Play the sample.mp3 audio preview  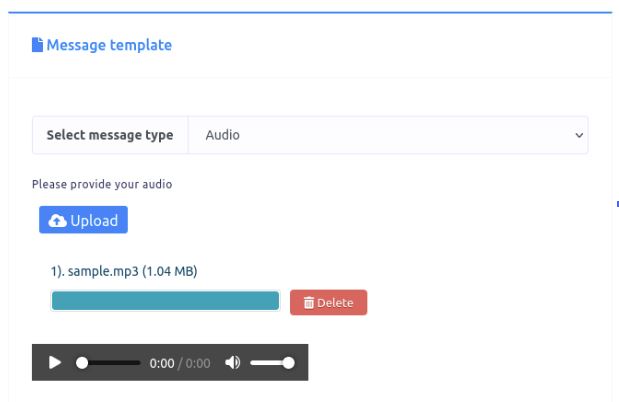click(x=54, y=363)
